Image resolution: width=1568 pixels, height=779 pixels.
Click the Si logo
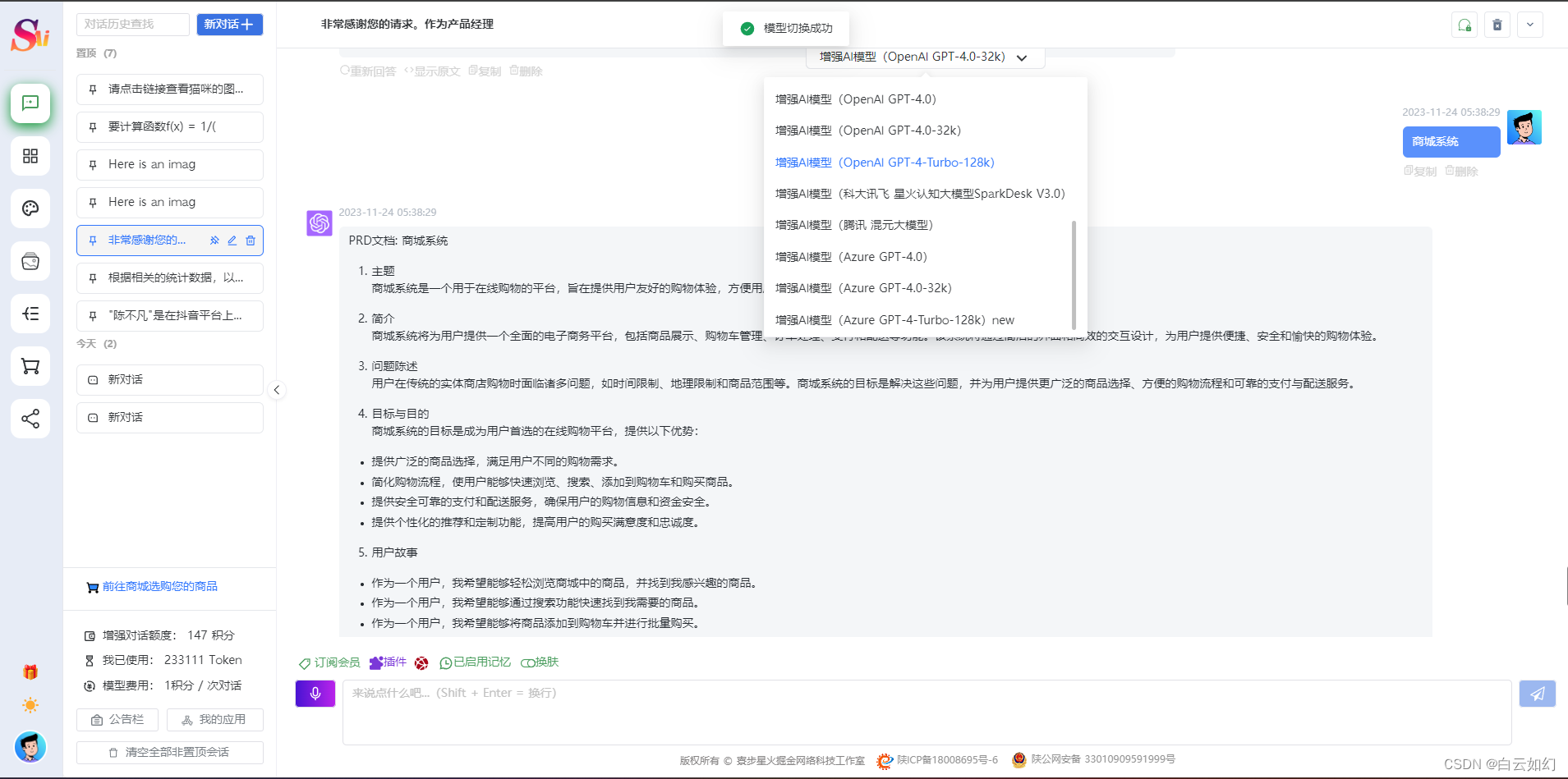(x=30, y=34)
